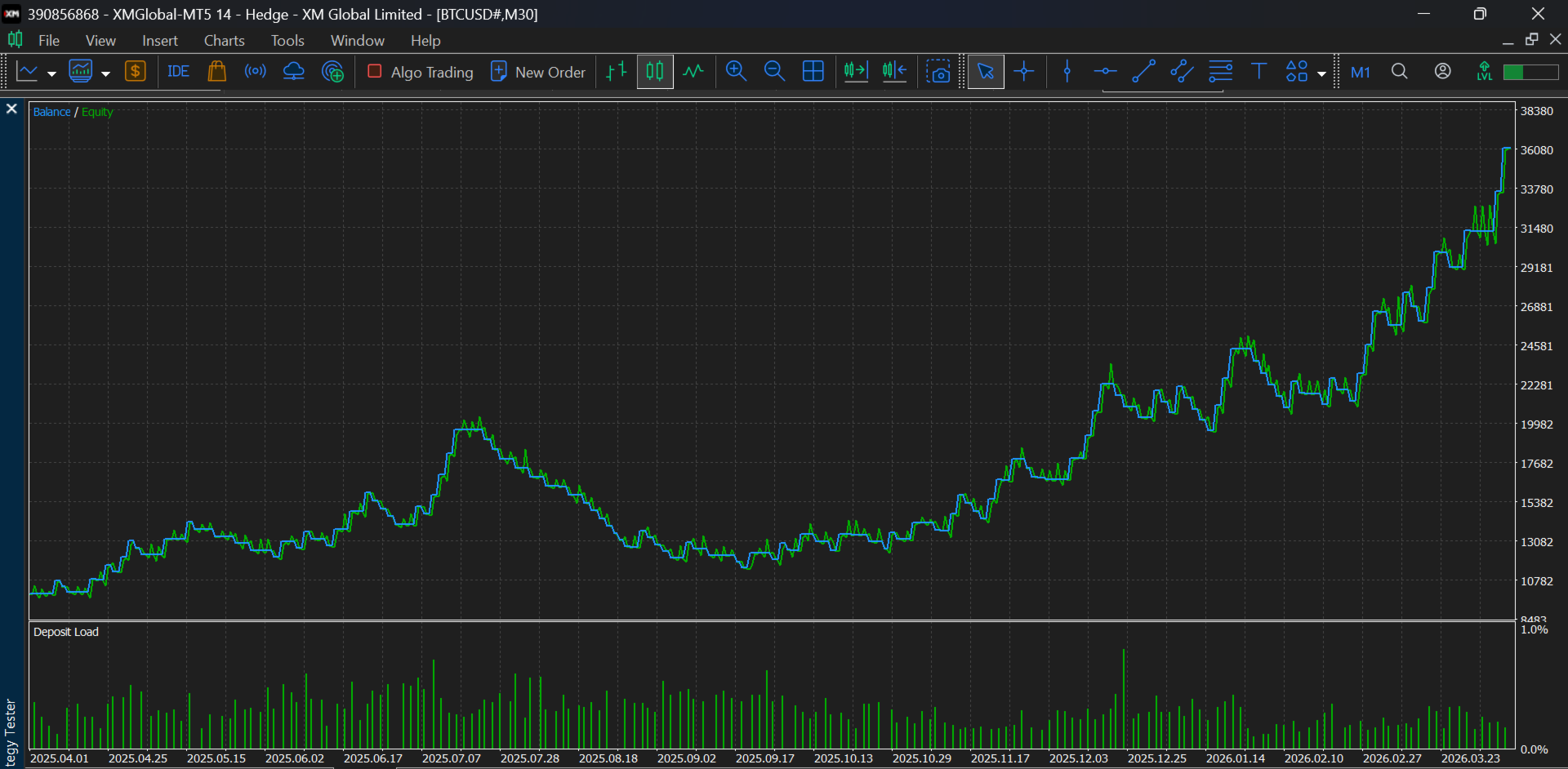Image resolution: width=1568 pixels, height=769 pixels.
Task: Open the user account profile icon
Action: [x=1443, y=72]
